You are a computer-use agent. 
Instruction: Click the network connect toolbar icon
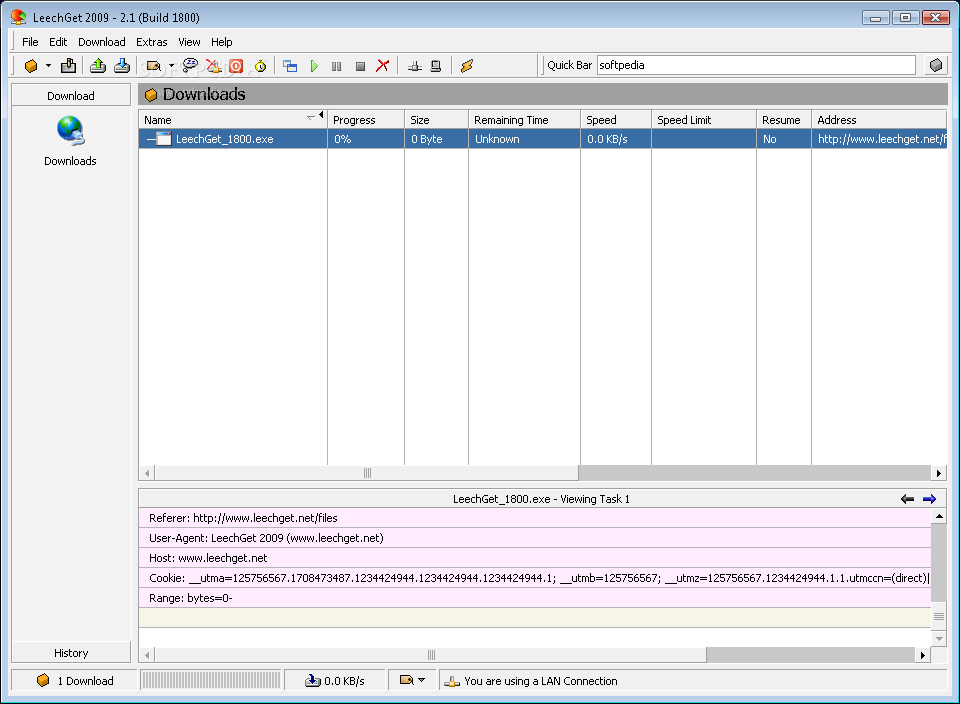(414, 66)
